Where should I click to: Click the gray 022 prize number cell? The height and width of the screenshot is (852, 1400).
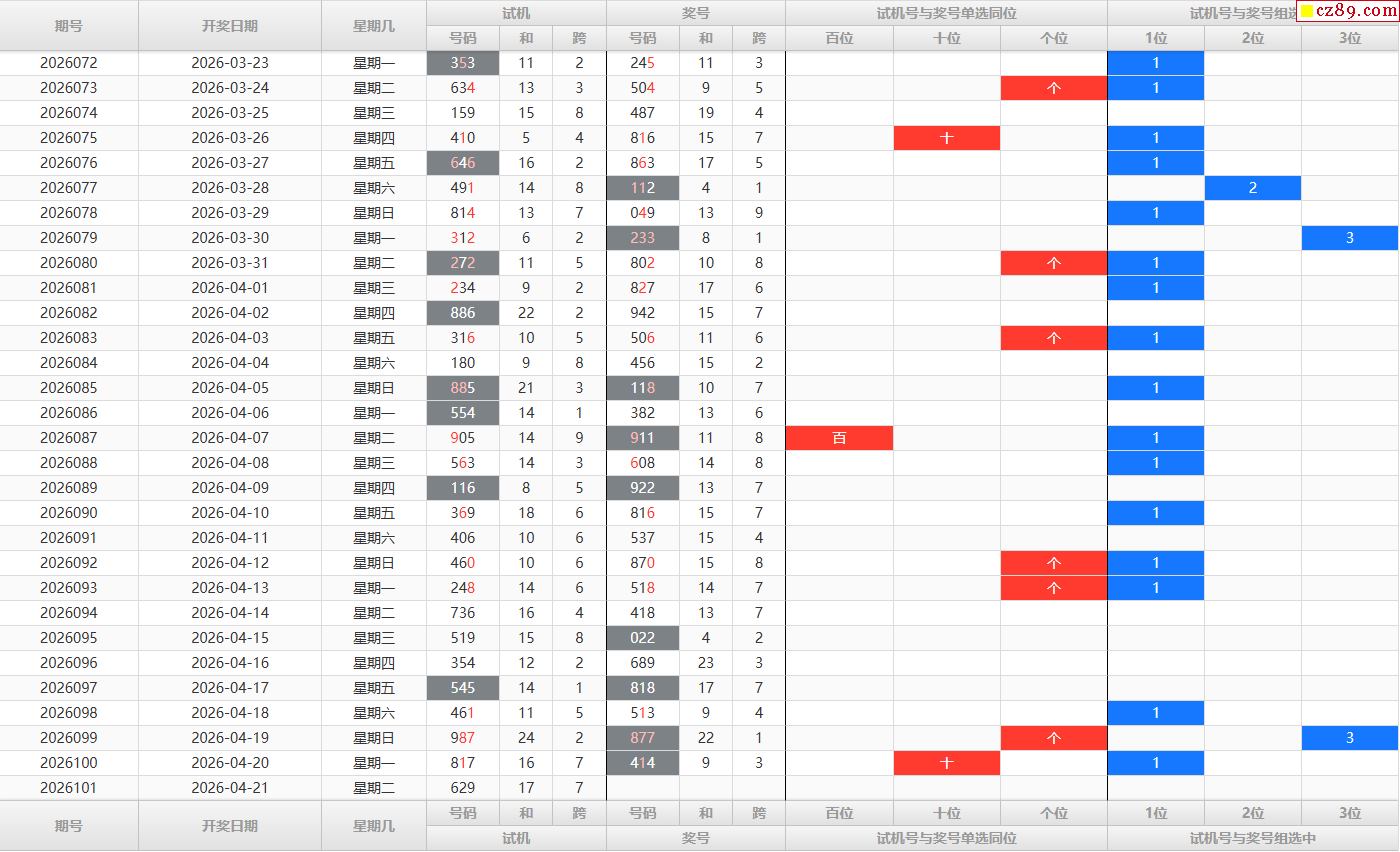point(642,638)
